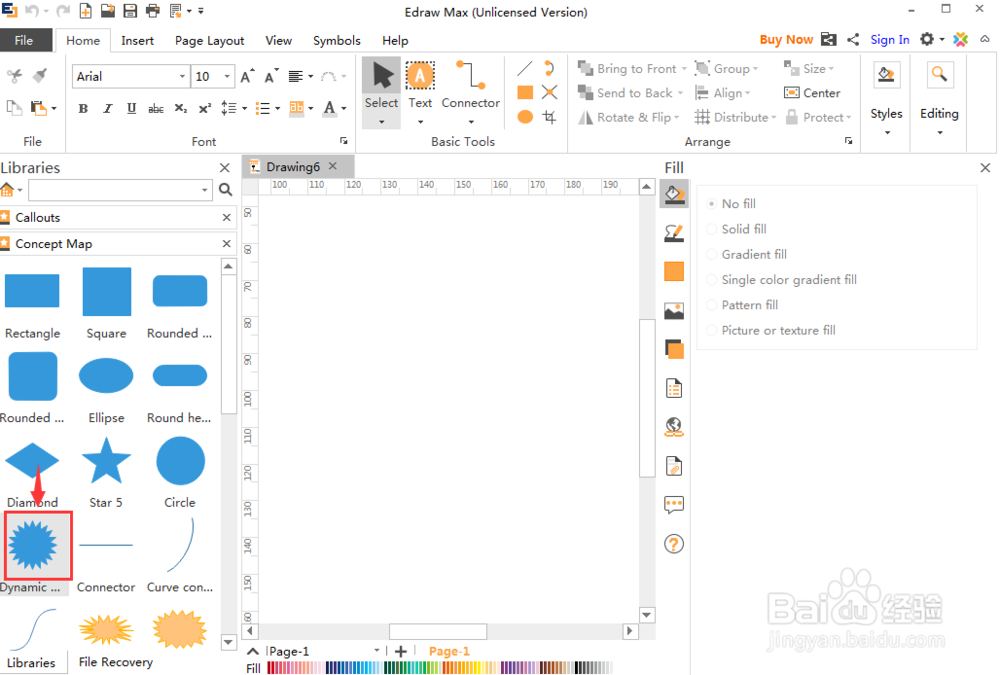Switch to the Insert tab
The width and height of the screenshot is (1000, 675).
(137, 40)
